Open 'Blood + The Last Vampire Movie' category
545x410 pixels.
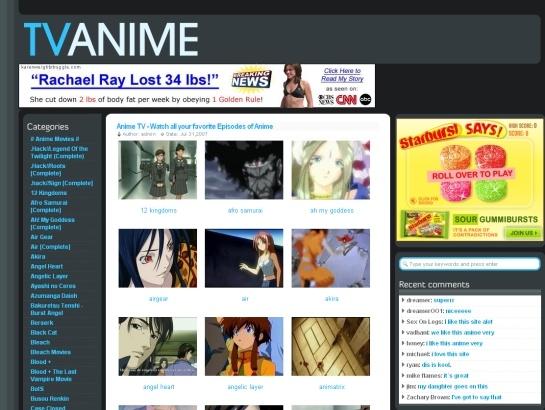point(53,375)
